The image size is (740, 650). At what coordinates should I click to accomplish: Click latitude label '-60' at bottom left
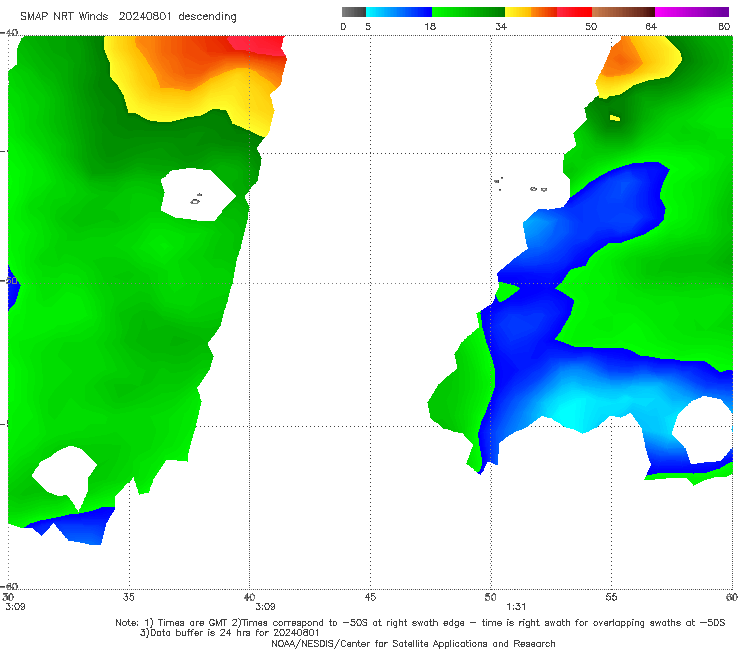pos(9,586)
